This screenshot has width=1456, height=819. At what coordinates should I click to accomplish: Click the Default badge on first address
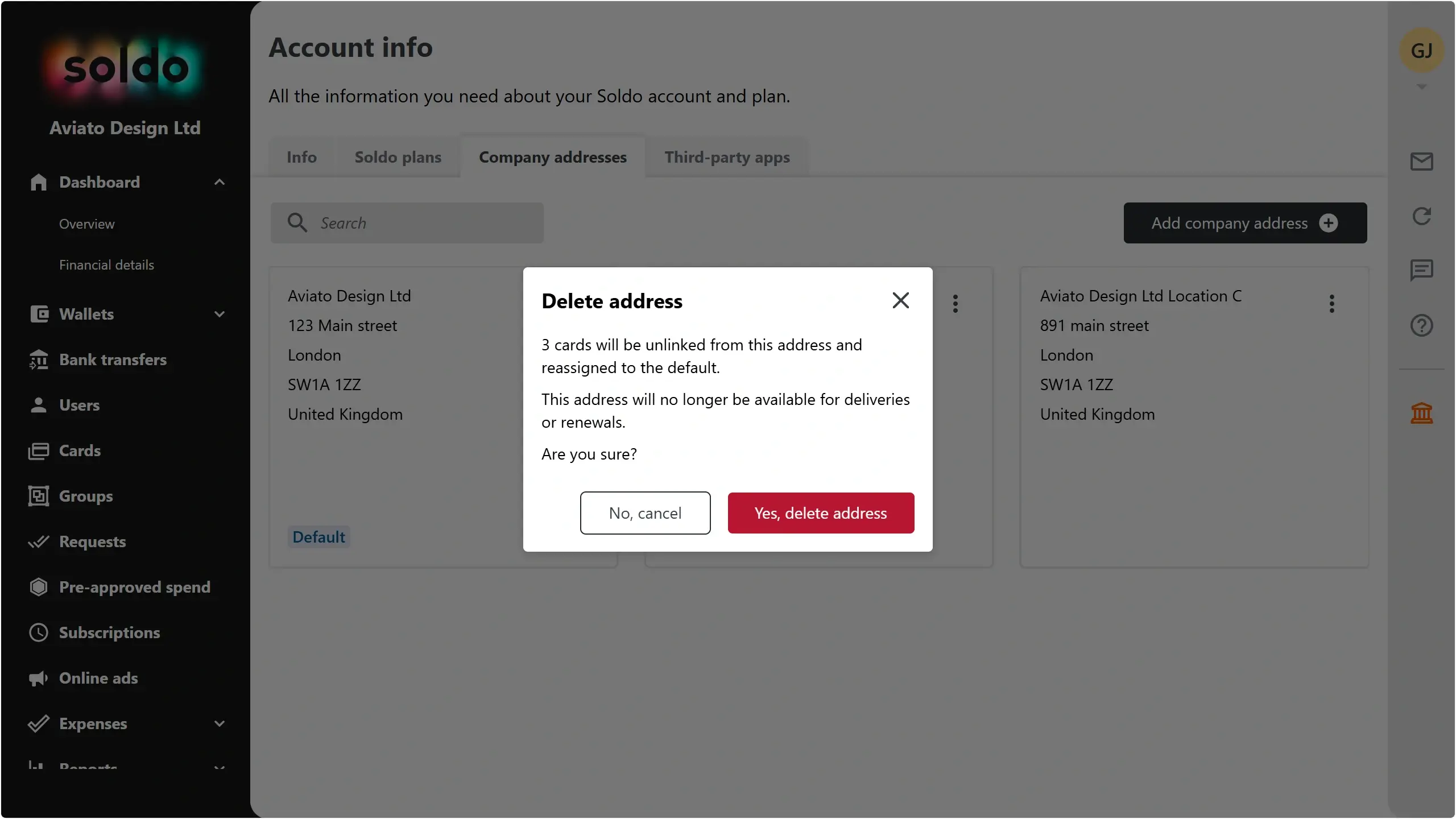click(318, 537)
